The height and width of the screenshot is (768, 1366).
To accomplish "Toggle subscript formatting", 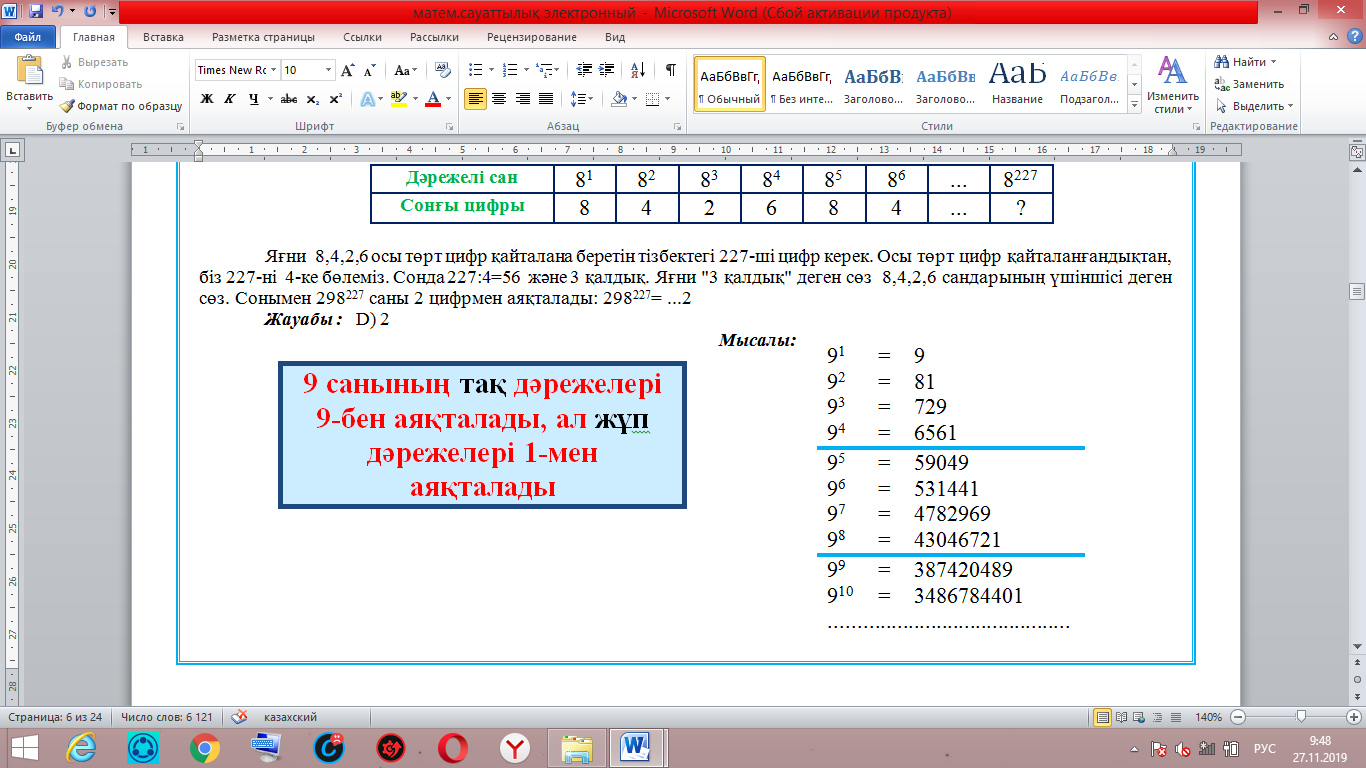I will pos(312,99).
